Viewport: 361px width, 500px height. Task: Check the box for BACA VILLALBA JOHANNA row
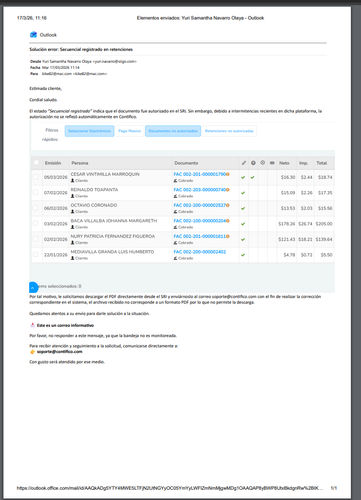35,223
